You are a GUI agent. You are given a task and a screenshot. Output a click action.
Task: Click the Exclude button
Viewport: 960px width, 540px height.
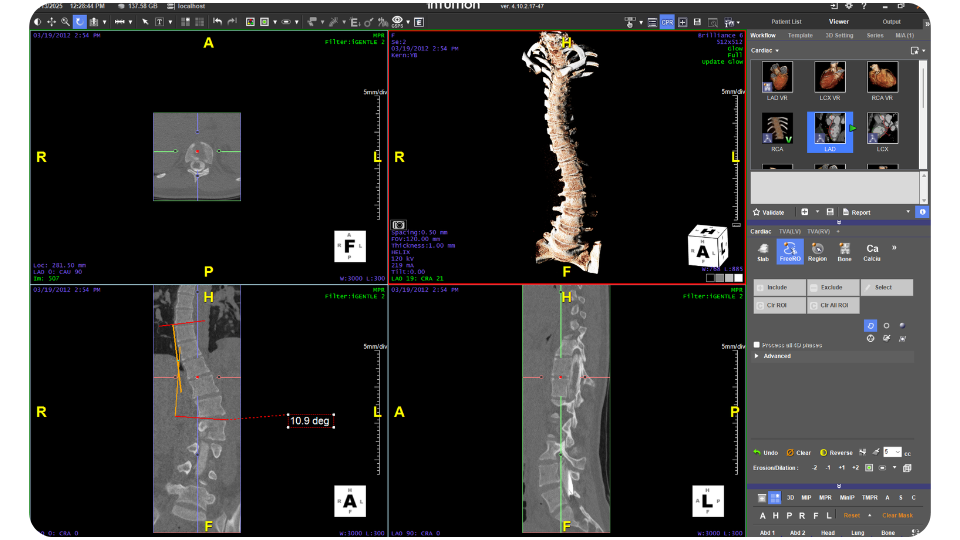click(x=833, y=288)
